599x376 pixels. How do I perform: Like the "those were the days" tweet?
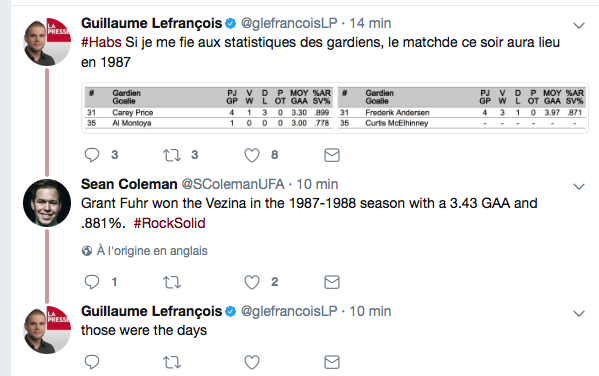252,362
